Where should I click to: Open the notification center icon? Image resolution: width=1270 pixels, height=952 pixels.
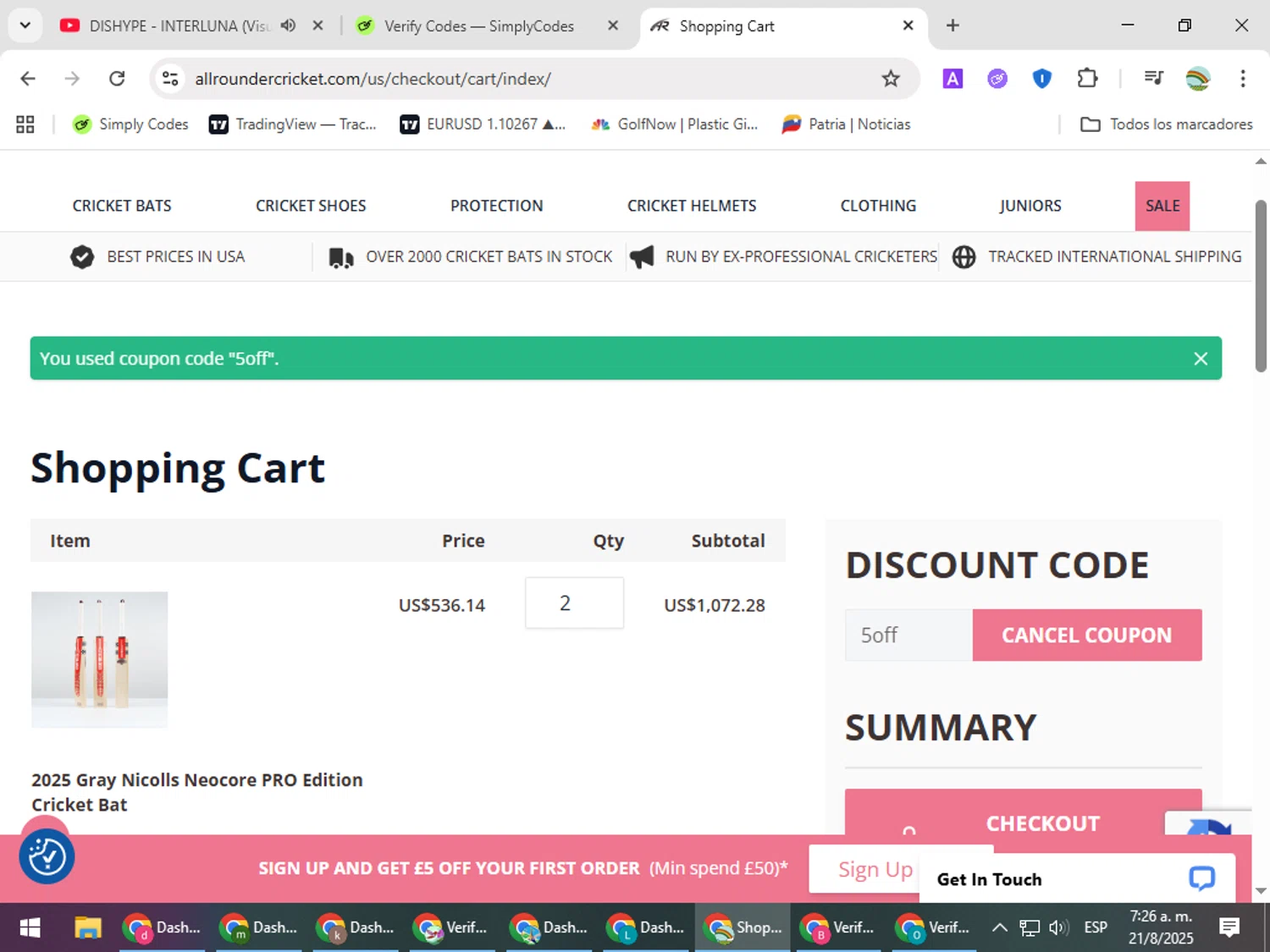click(1229, 927)
